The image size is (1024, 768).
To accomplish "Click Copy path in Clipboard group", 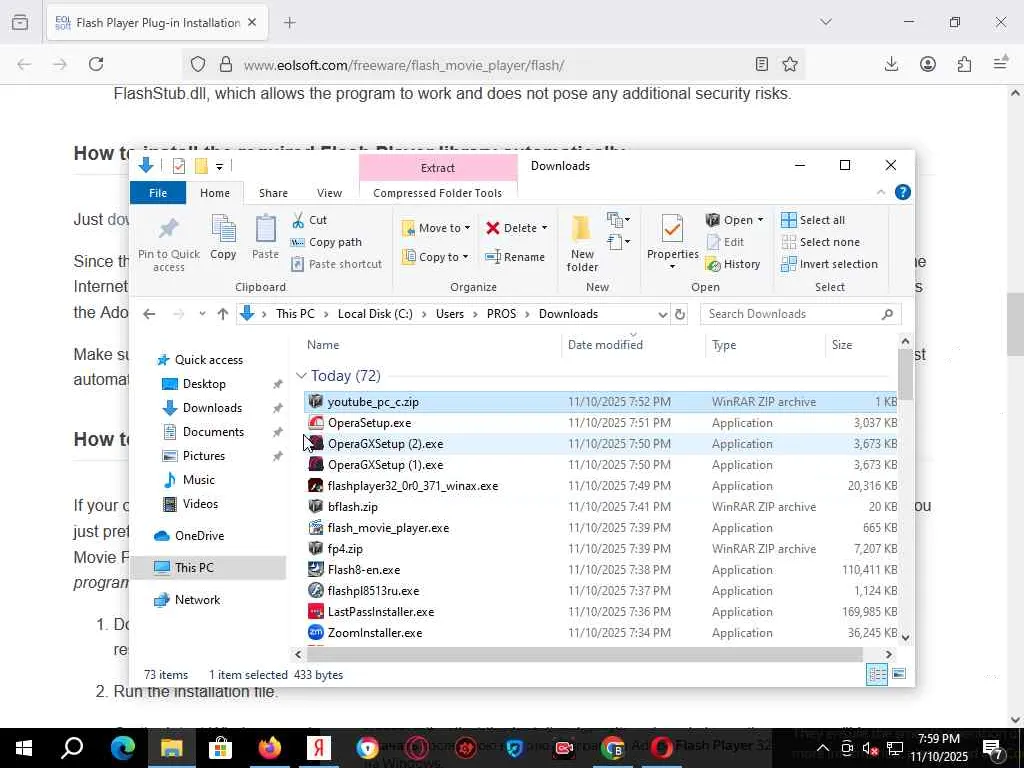I will 327,242.
